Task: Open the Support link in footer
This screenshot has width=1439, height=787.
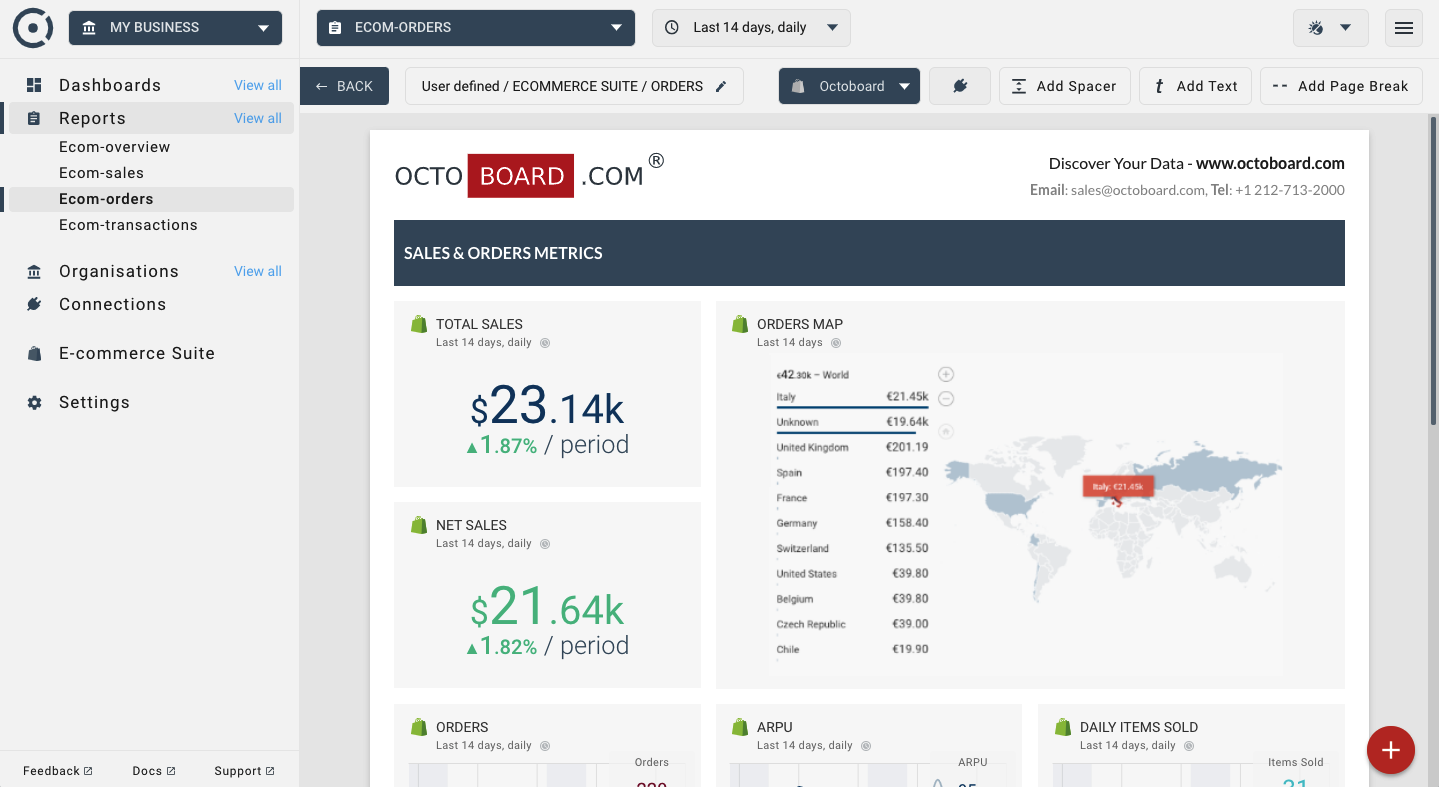Action: (244, 771)
